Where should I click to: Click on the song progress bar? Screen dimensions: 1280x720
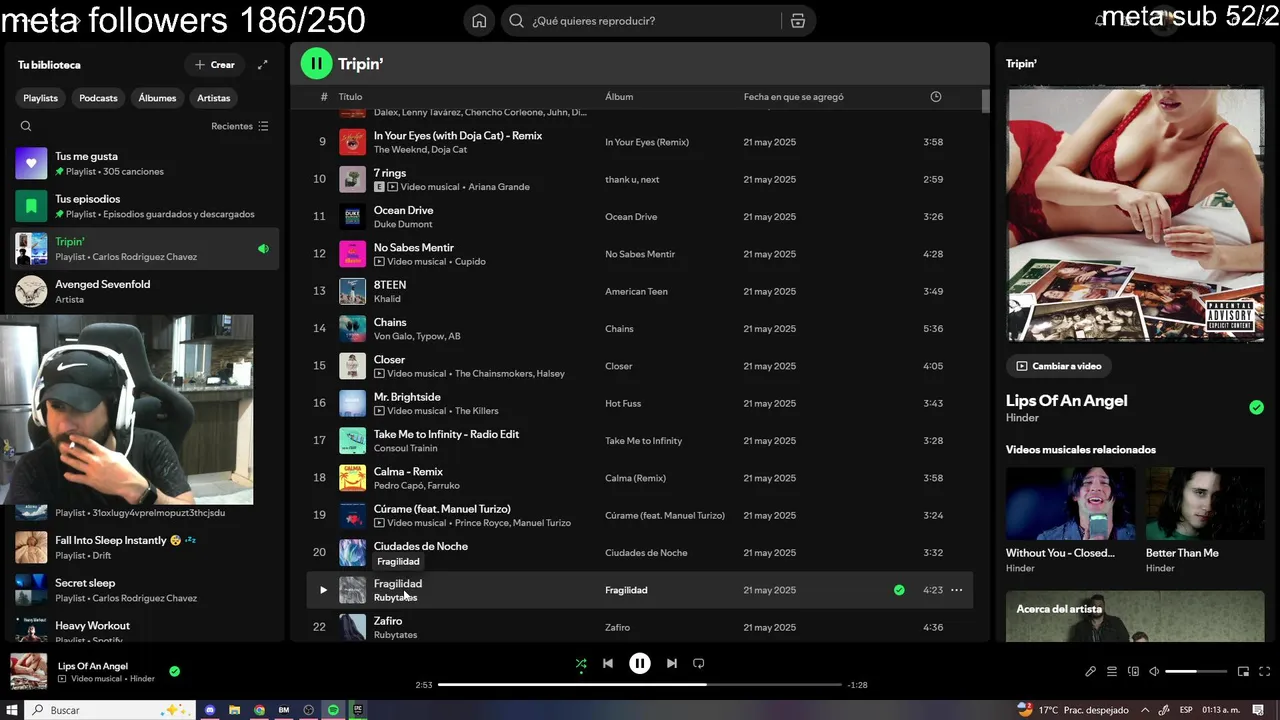pos(640,685)
